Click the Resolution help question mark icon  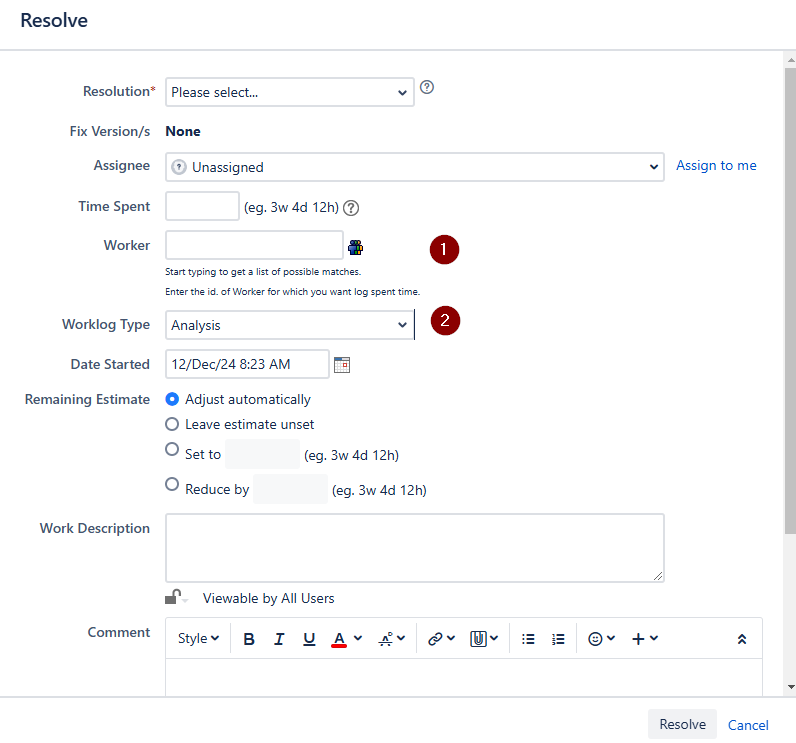click(427, 88)
